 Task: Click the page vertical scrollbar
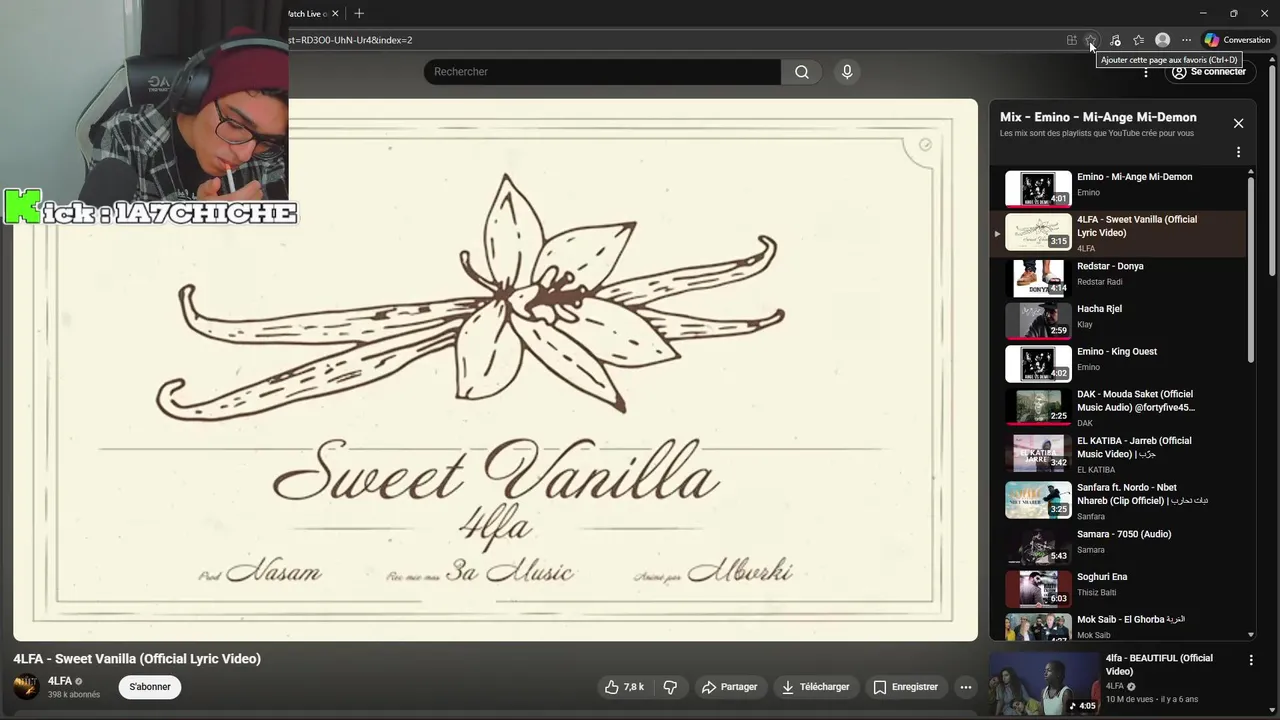point(1272,170)
